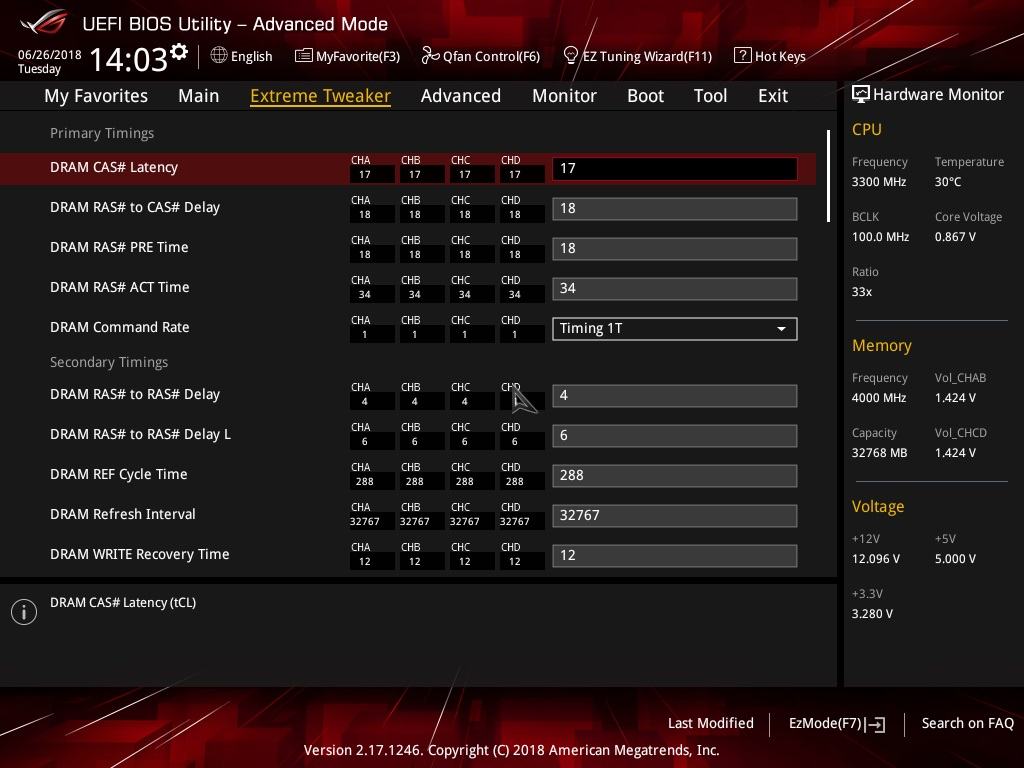Select the Extreme Tweaker tab
This screenshot has width=1024, height=768.
pos(321,96)
